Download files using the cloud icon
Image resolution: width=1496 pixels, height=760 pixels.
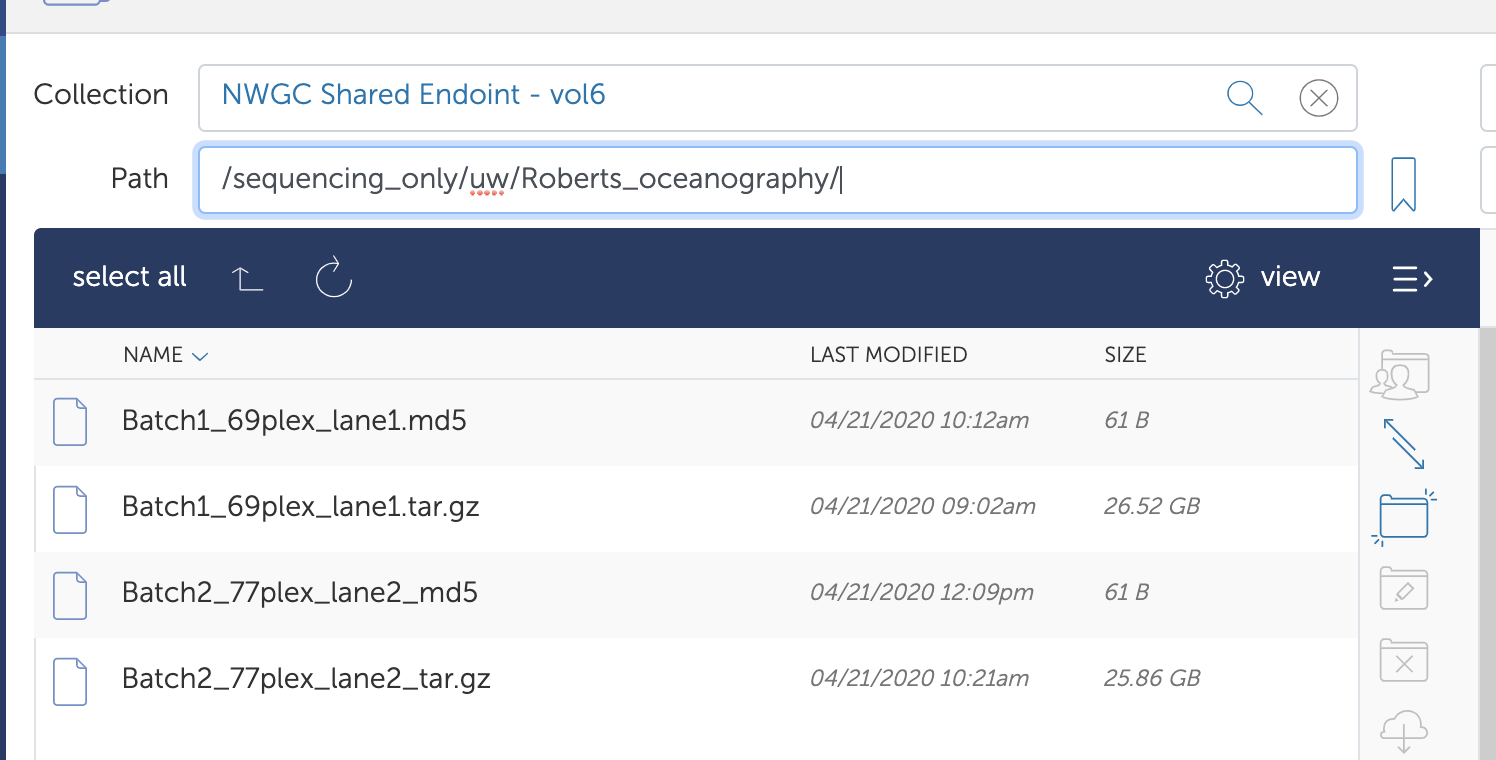coord(1403,730)
